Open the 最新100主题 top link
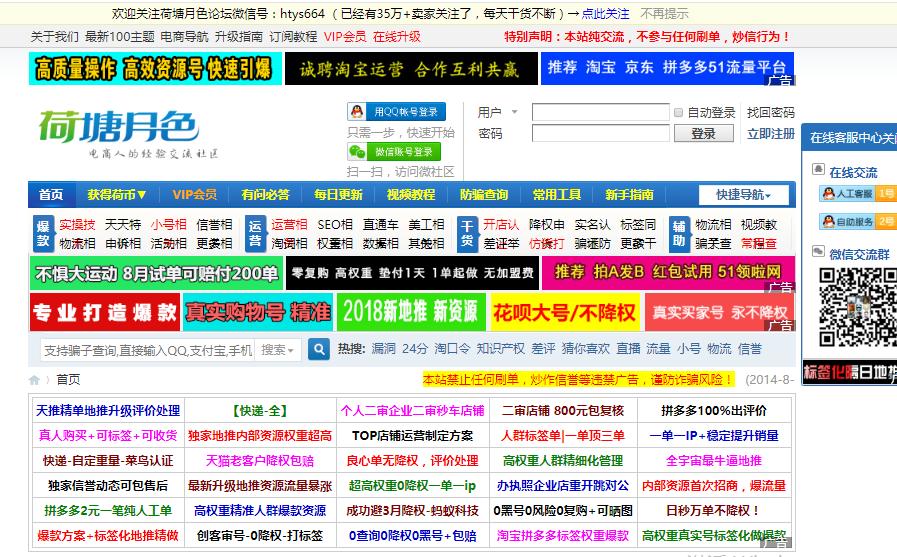The width and height of the screenshot is (897, 557). (x=120, y=37)
